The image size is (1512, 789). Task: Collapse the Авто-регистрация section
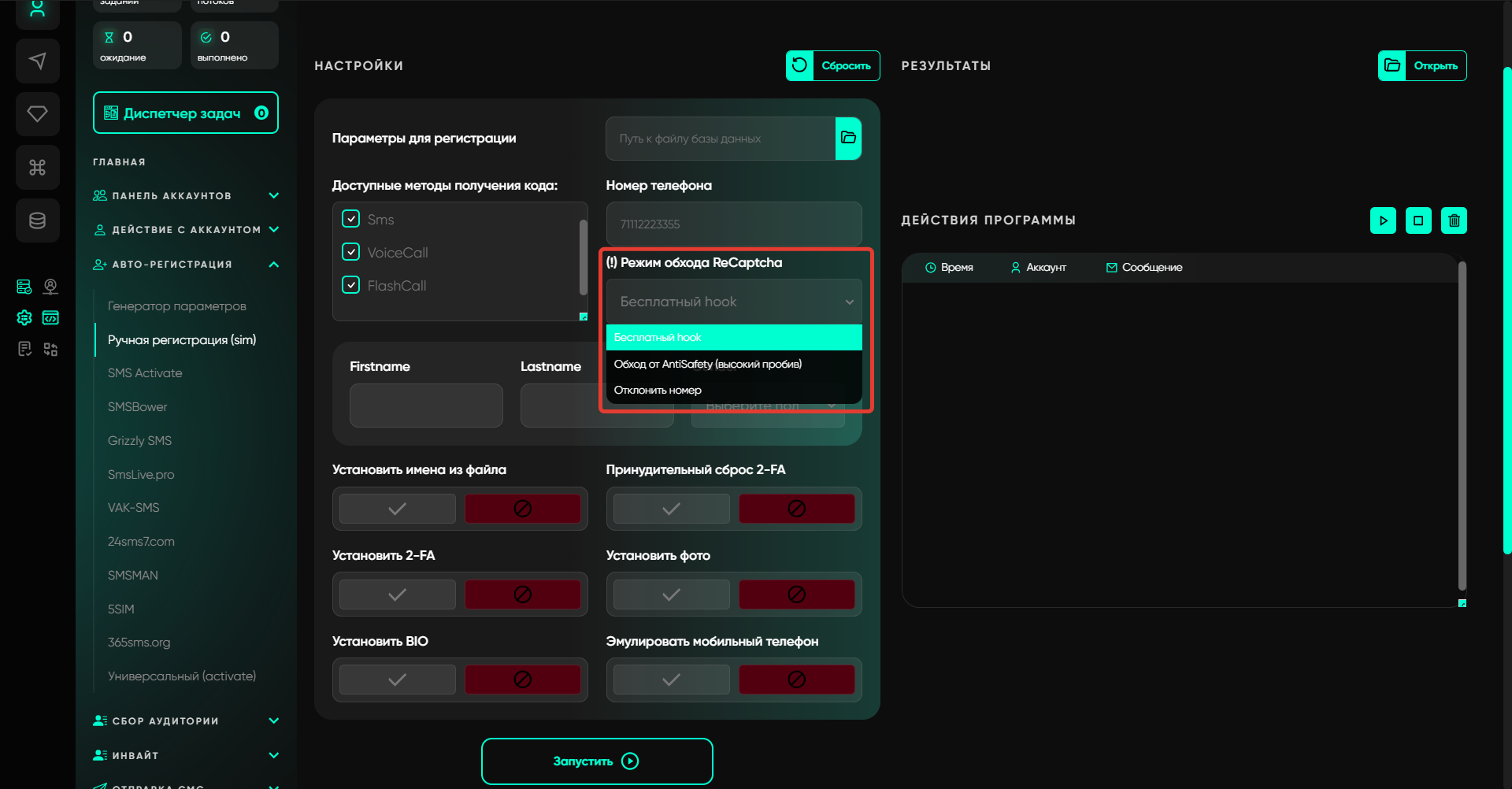(273, 265)
